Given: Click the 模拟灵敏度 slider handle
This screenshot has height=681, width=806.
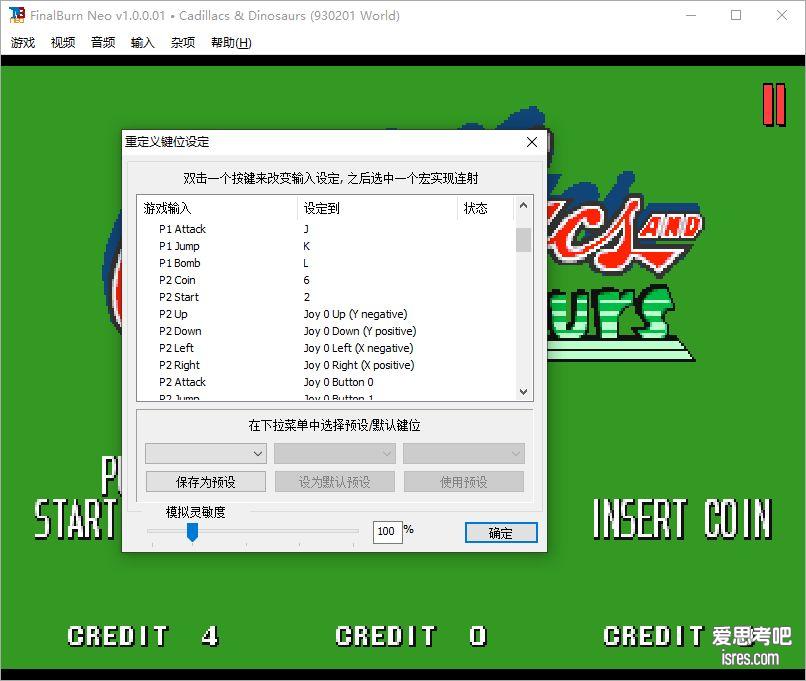Looking at the screenshot, I should 192,532.
